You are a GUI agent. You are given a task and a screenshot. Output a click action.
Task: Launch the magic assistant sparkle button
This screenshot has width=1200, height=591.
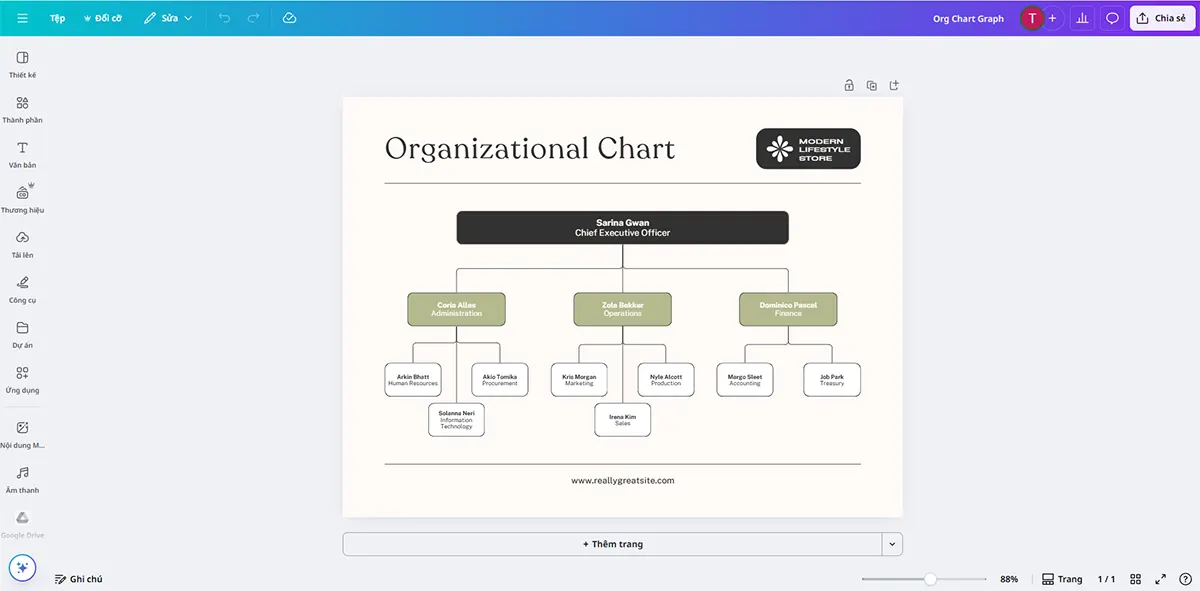(x=23, y=568)
